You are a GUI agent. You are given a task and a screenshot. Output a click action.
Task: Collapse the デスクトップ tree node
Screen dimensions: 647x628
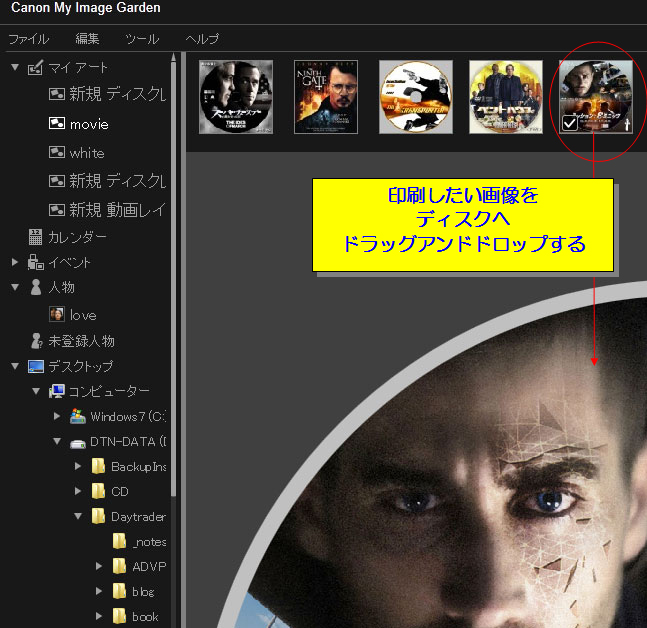15,366
